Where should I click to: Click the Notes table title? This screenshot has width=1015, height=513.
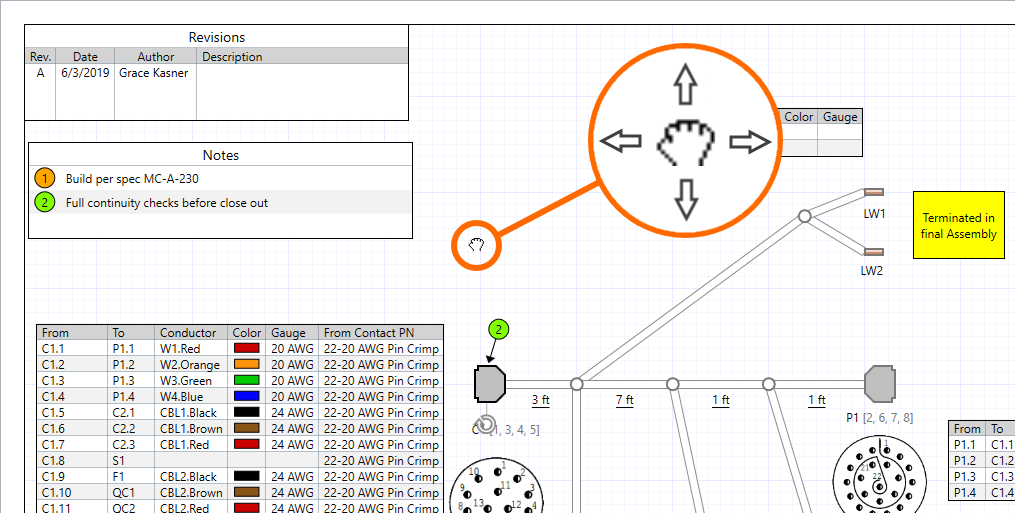221,155
